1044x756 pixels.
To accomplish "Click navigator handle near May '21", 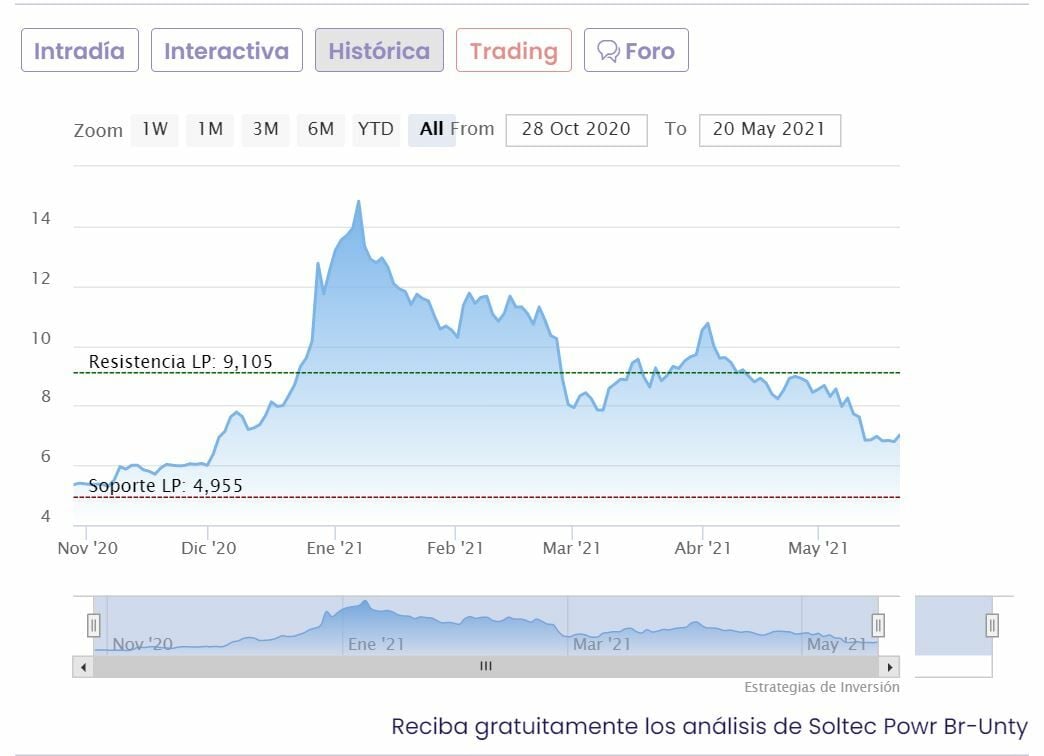I will point(878,626).
